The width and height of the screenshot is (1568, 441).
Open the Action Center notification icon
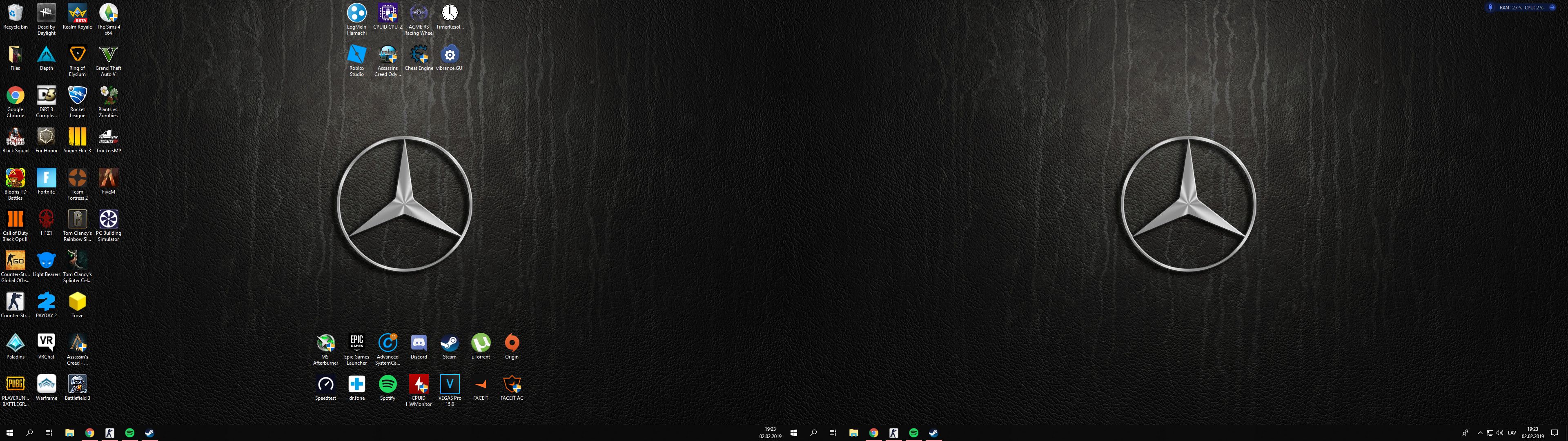tap(1554, 433)
